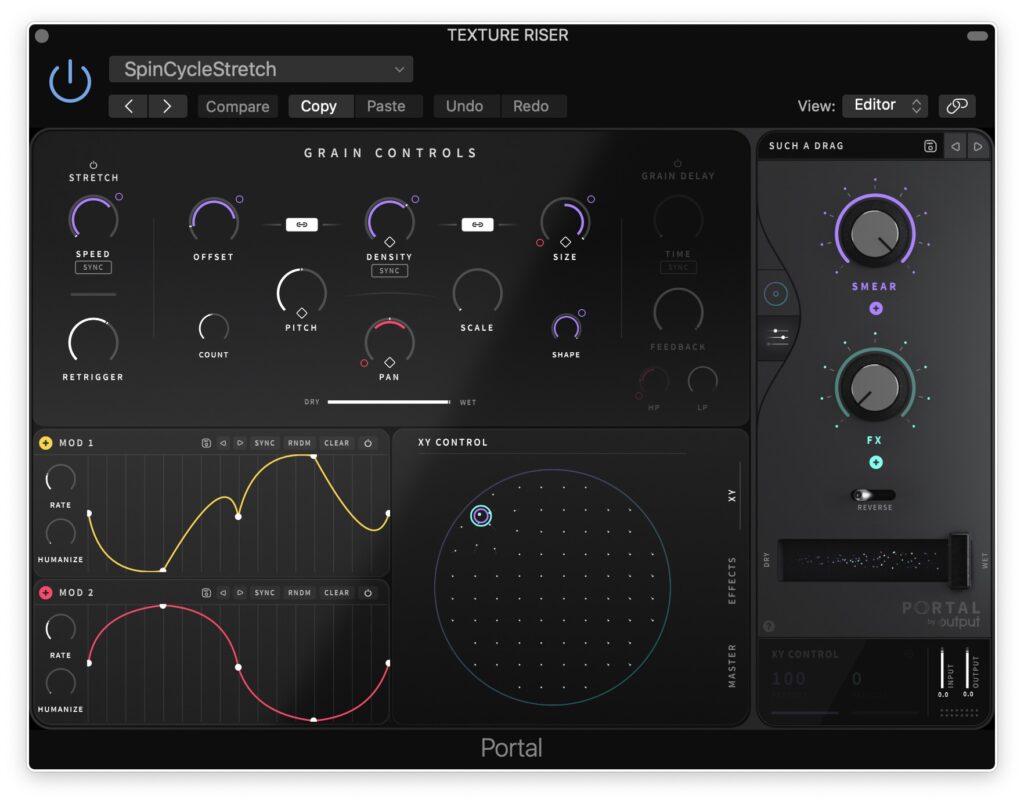The width and height of the screenshot is (1024, 803).
Task: Click the link icon between Offset and Density
Action: pos(301,225)
